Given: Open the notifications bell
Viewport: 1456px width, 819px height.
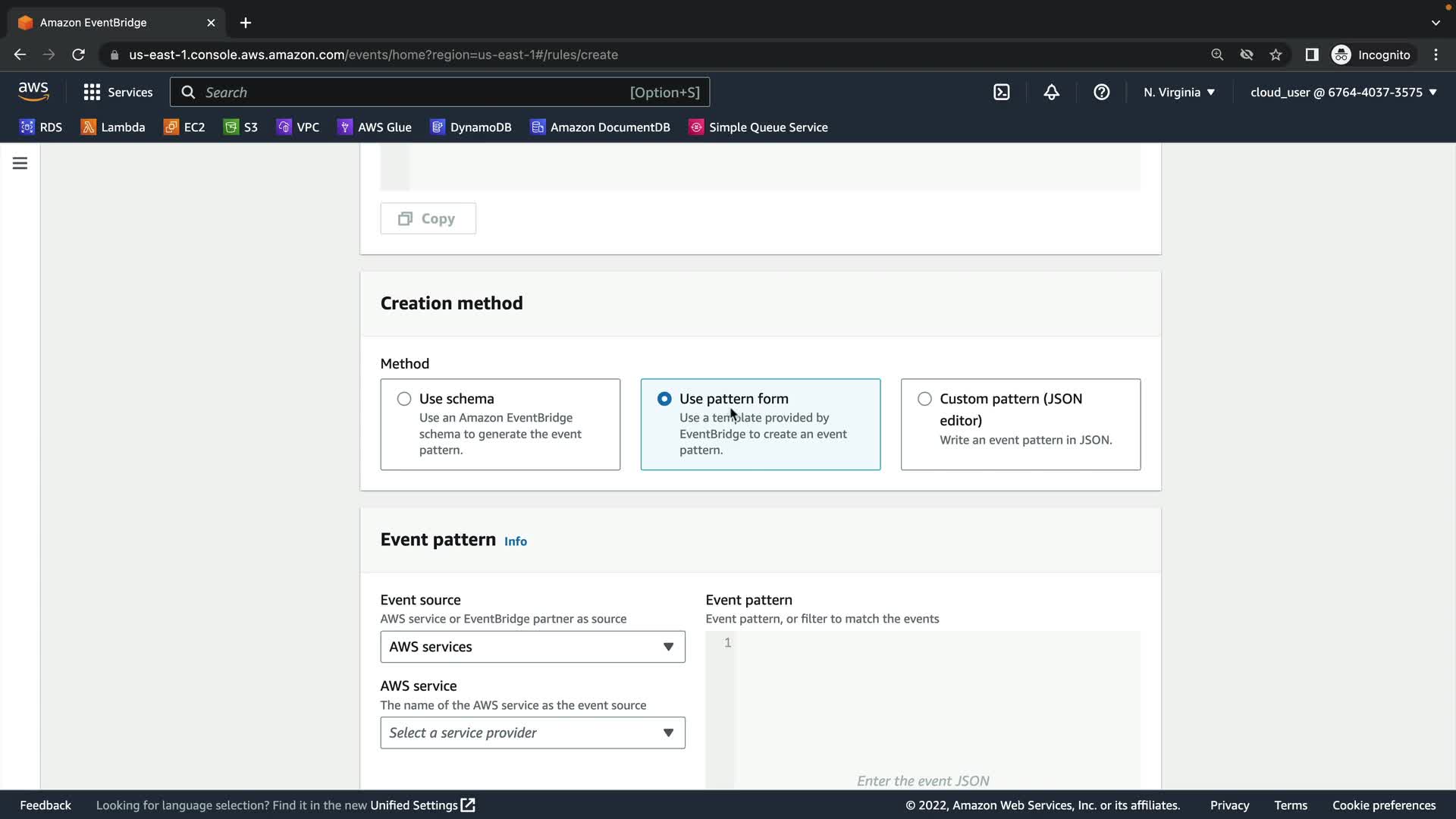Looking at the screenshot, I should (x=1051, y=93).
